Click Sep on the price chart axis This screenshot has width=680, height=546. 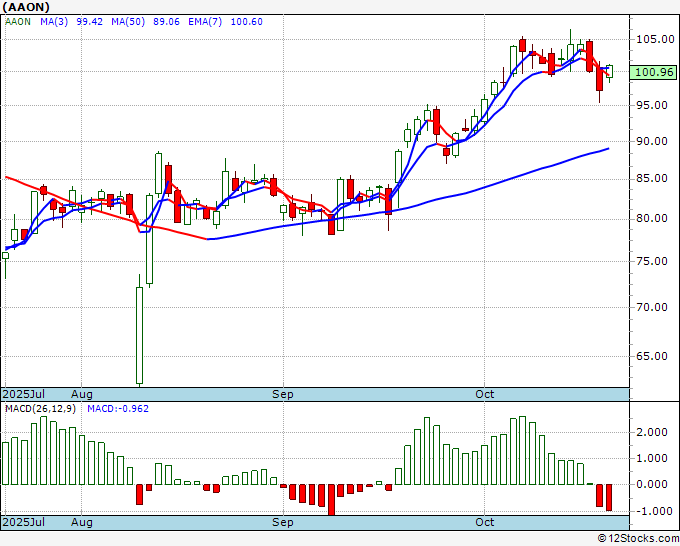(x=283, y=394)
